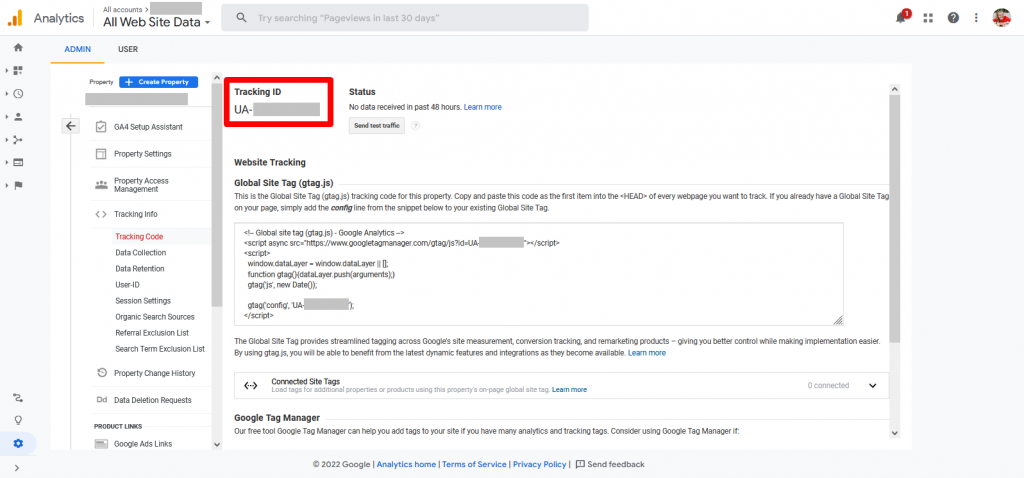
Task: Expand the Acquisition menu arrow
Action: tap(7, 139)
